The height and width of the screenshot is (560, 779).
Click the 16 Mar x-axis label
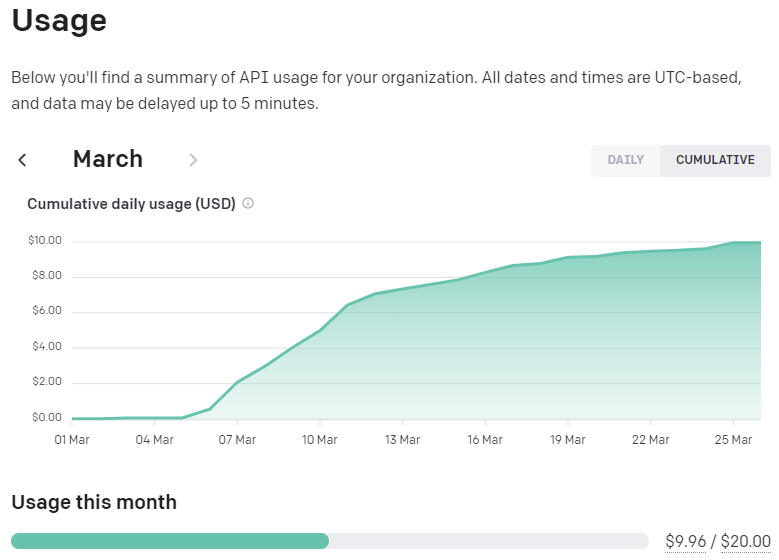485,440
